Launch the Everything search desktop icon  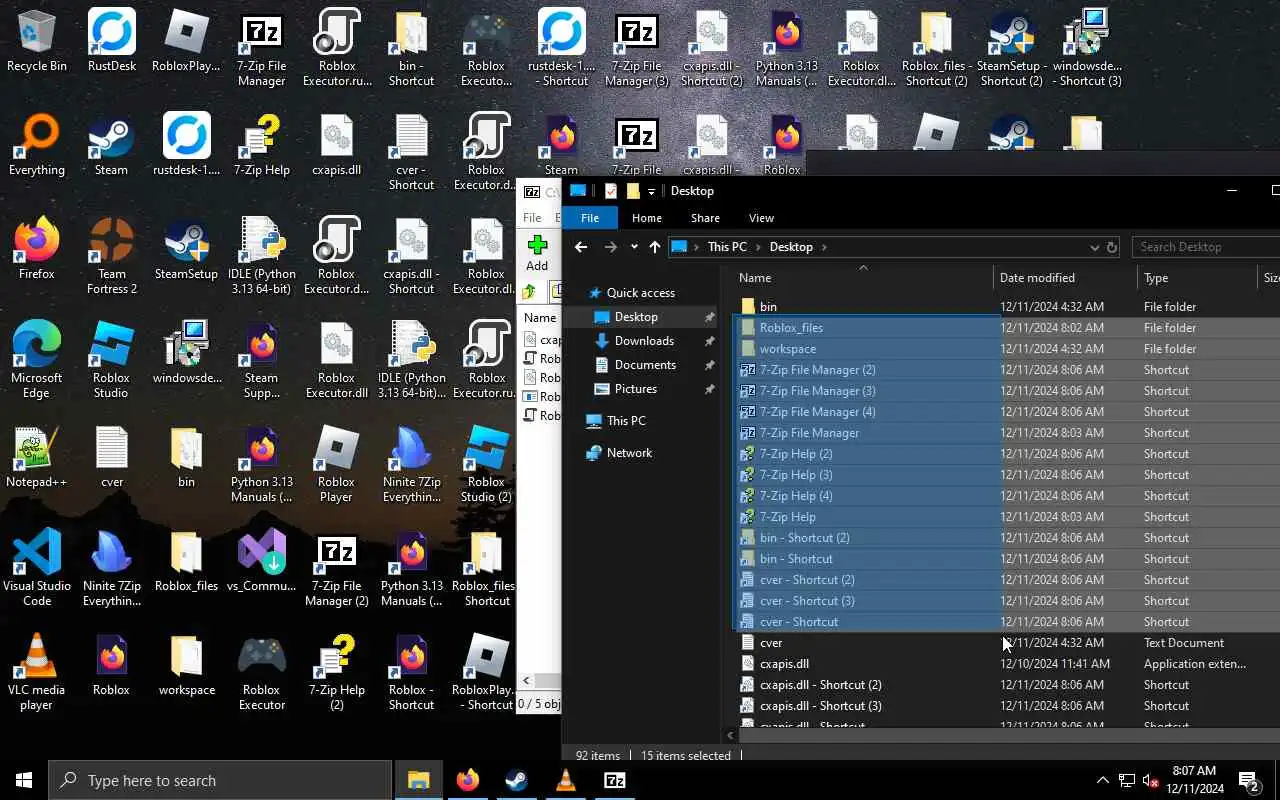pyautogui.click(x=37, y=146)
